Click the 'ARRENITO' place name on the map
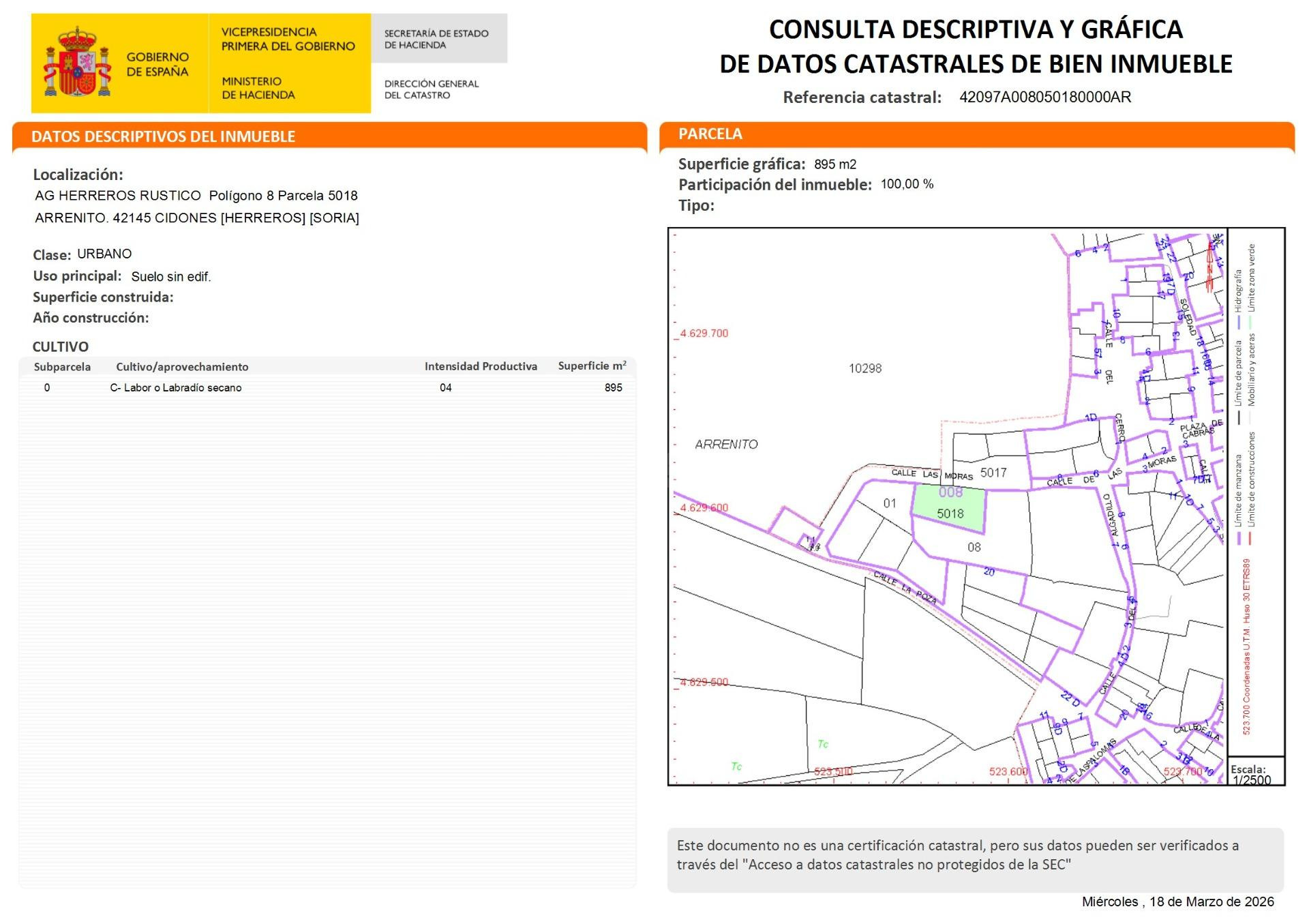Image resolution: width=1309 pixels, height=924 pixels. [726, 445]
